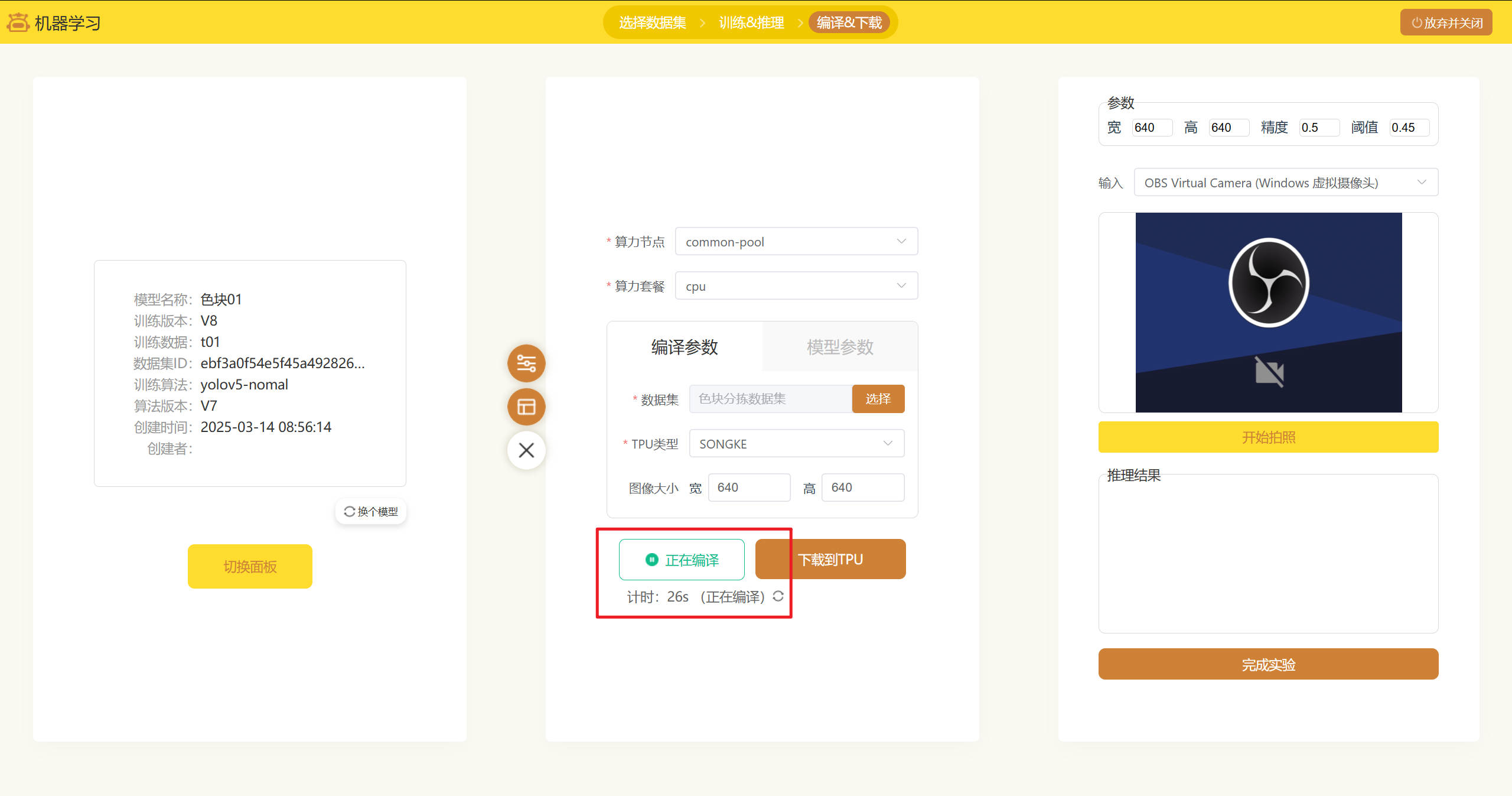
Task: Click the orange sliders settings icon
Action: [x=526, y=363]
